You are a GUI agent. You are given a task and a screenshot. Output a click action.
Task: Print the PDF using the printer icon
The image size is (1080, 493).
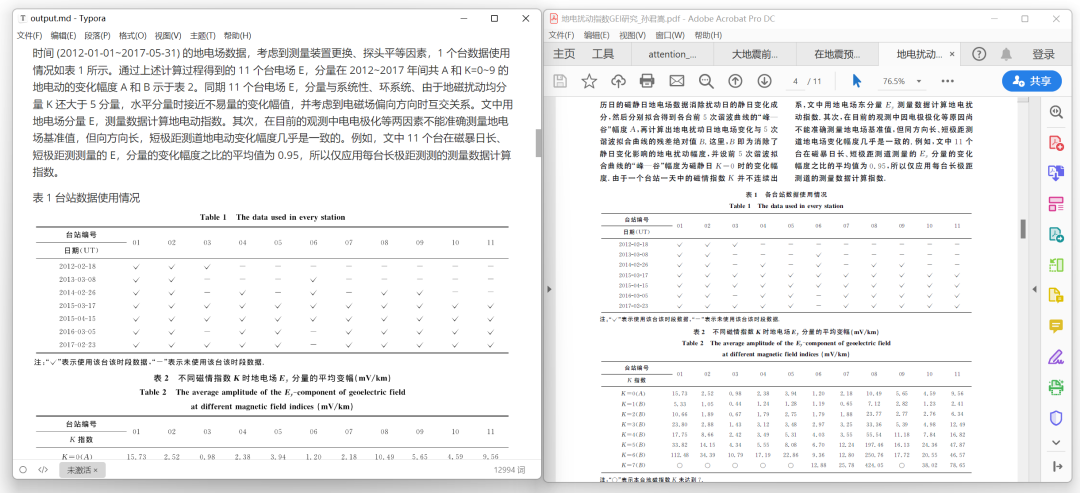(647, 81)
